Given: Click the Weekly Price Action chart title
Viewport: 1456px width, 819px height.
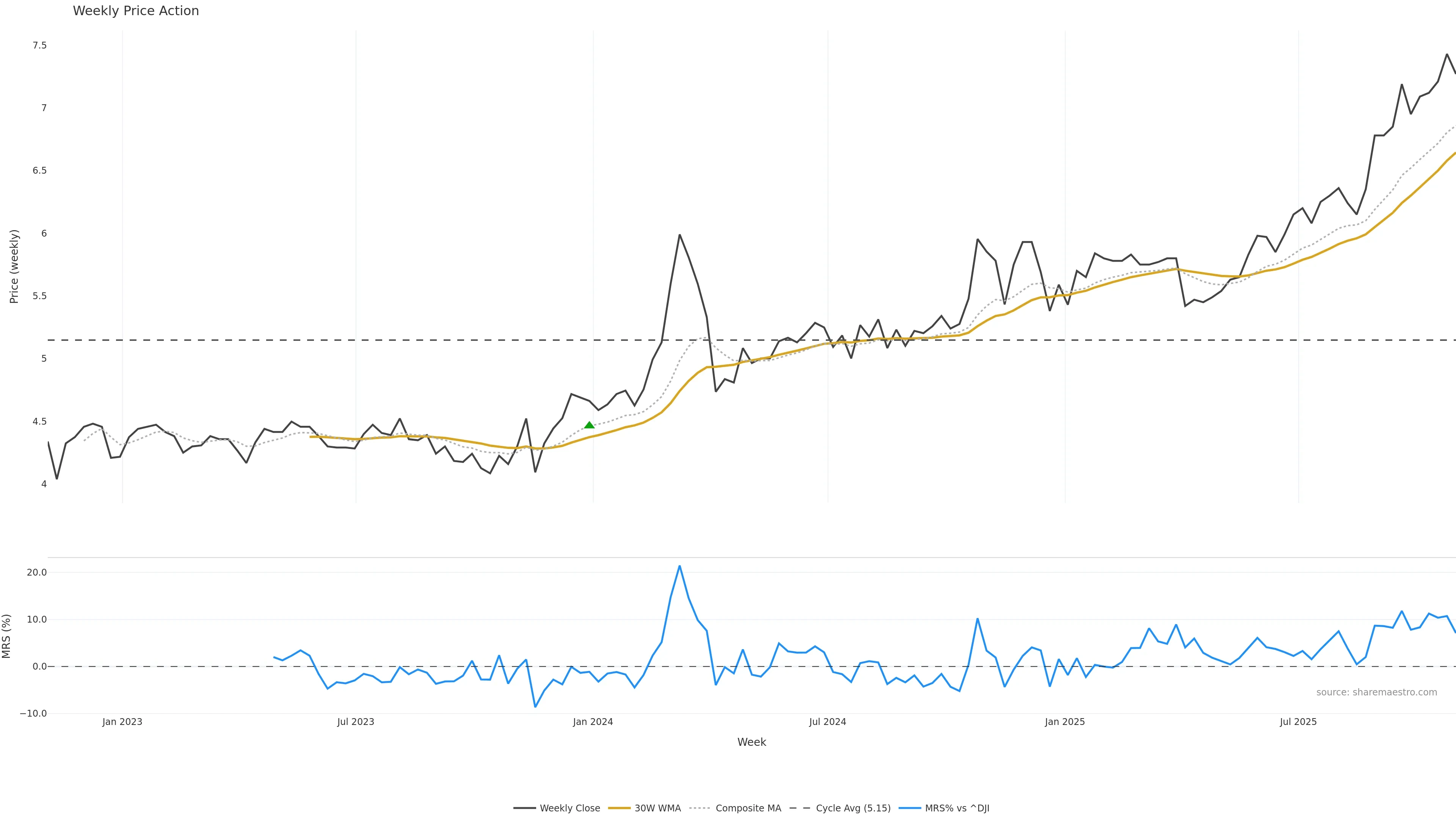Looking at the screenshot, I should pos(136,11).
